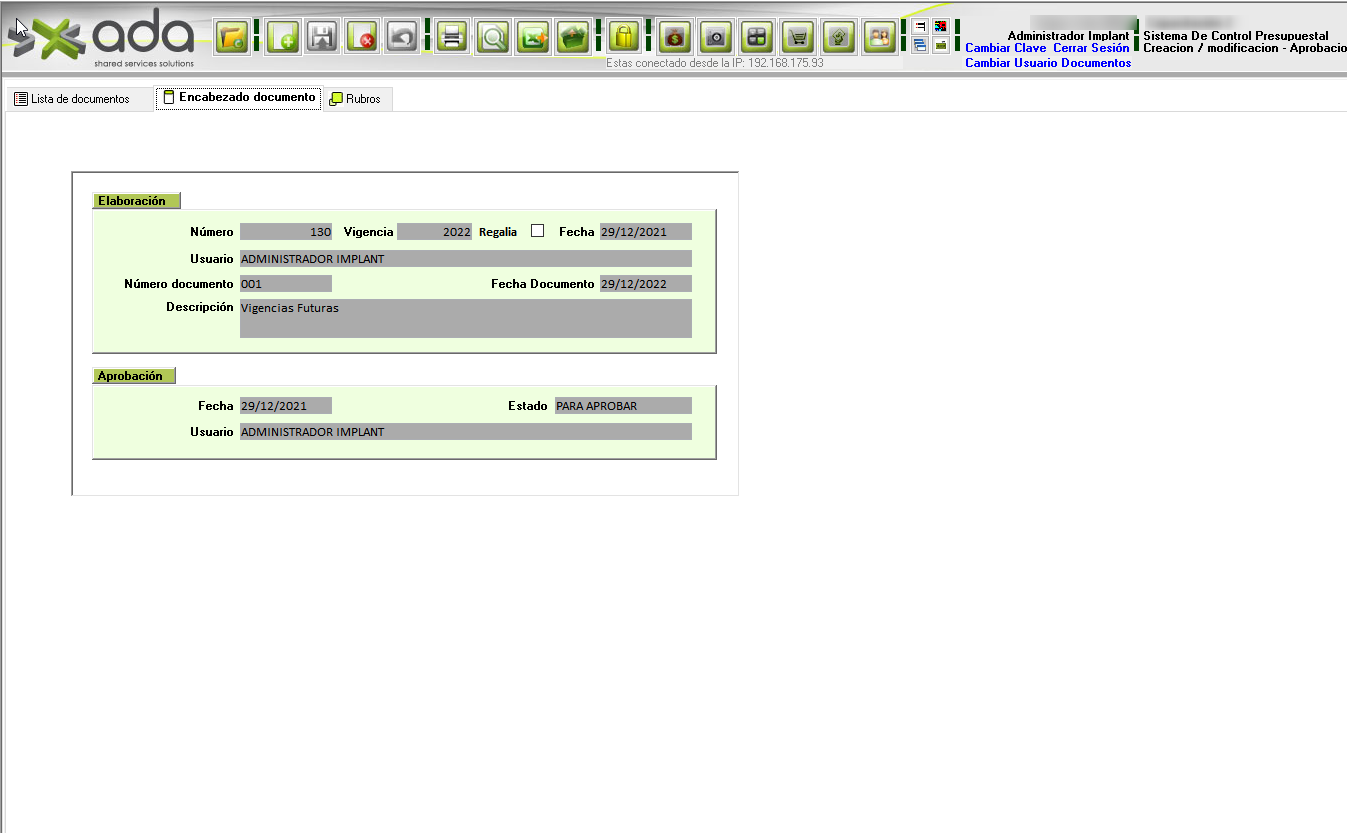Viewport: 1347px width, 833px height.
Task: Switch to Lista de documentos tab
Action: point(72,99)
